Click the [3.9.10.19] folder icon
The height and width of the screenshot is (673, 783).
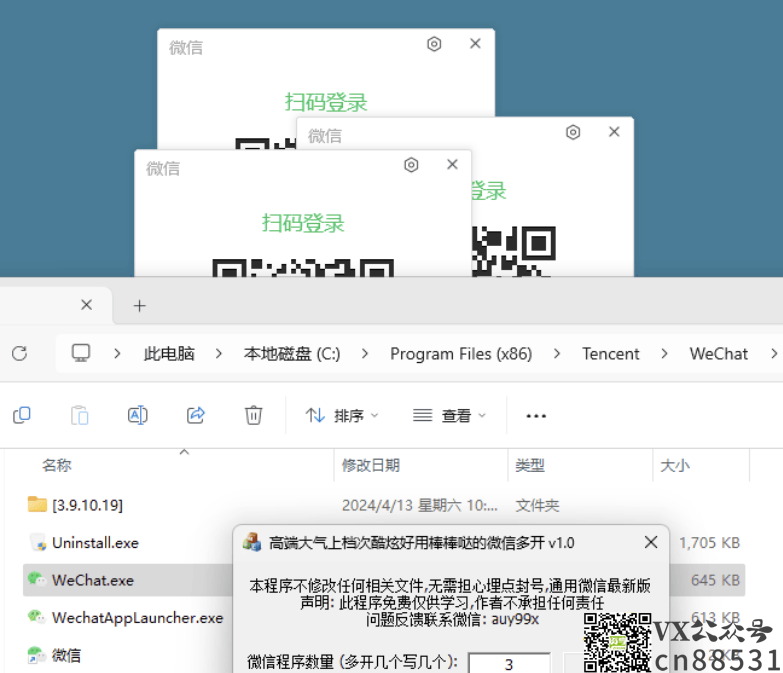[x=37, y=504]
